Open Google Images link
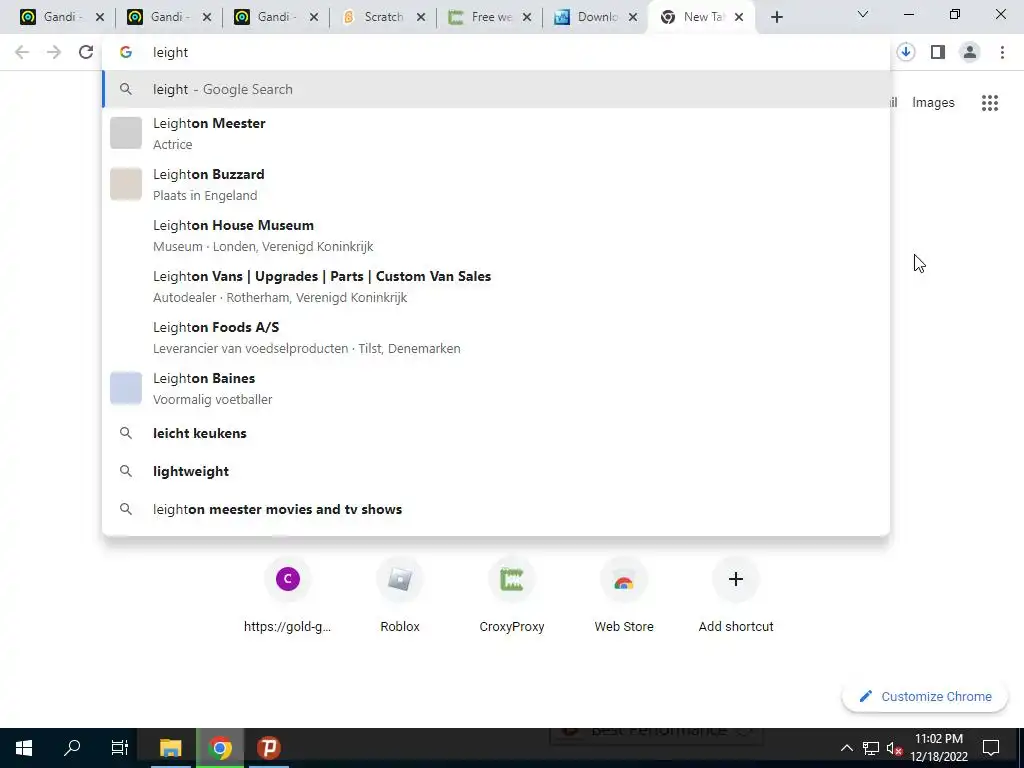 [x=933, y=103]
